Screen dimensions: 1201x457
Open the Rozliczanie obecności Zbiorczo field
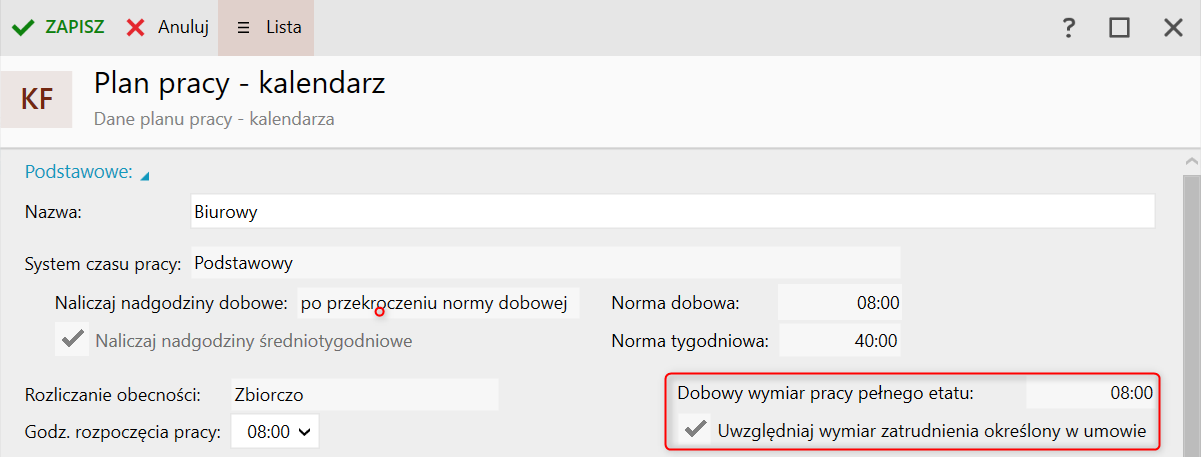pyautogui.click(x=364, y=394)
